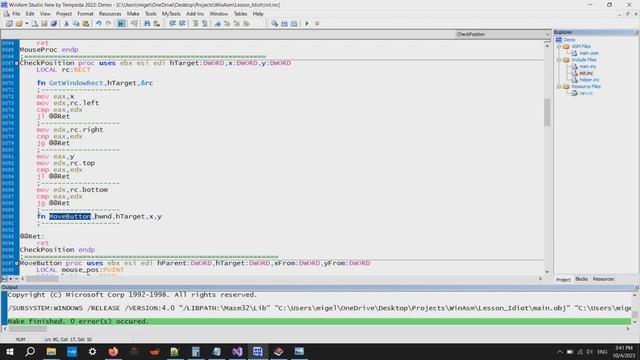
Task: Click the Undo arrow icon
Action: coord(98,24)
